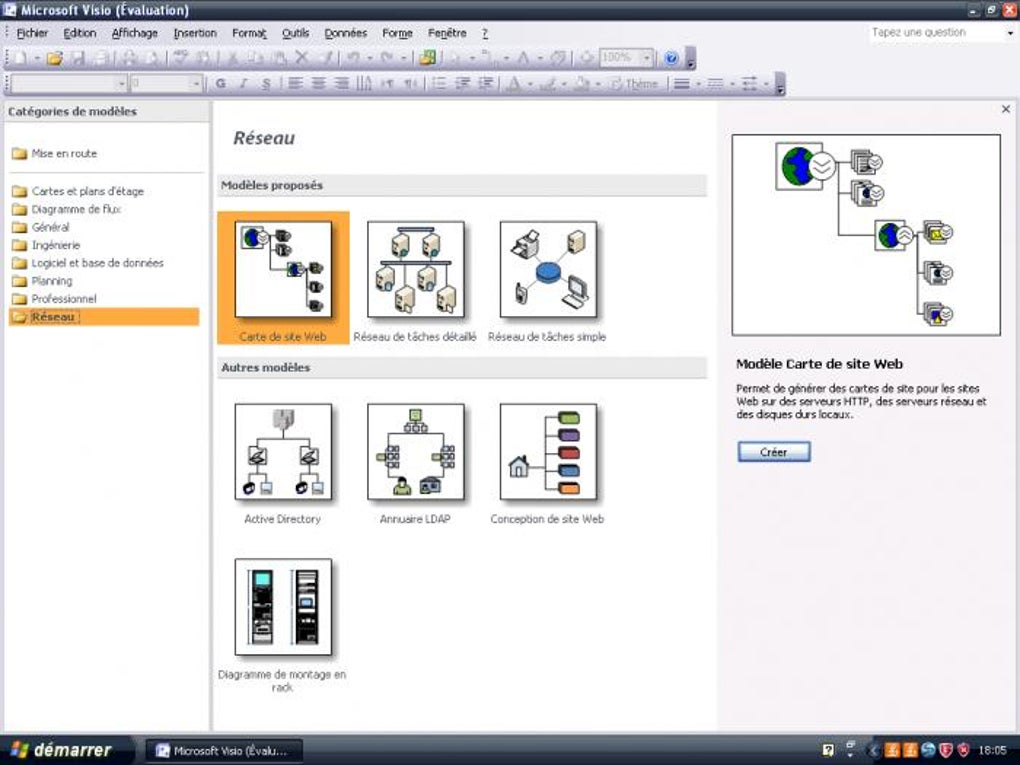The width and height of the screenshot is (1020, 765).
Task: Click the Redo arrow icon
Action: coord(386,58)
